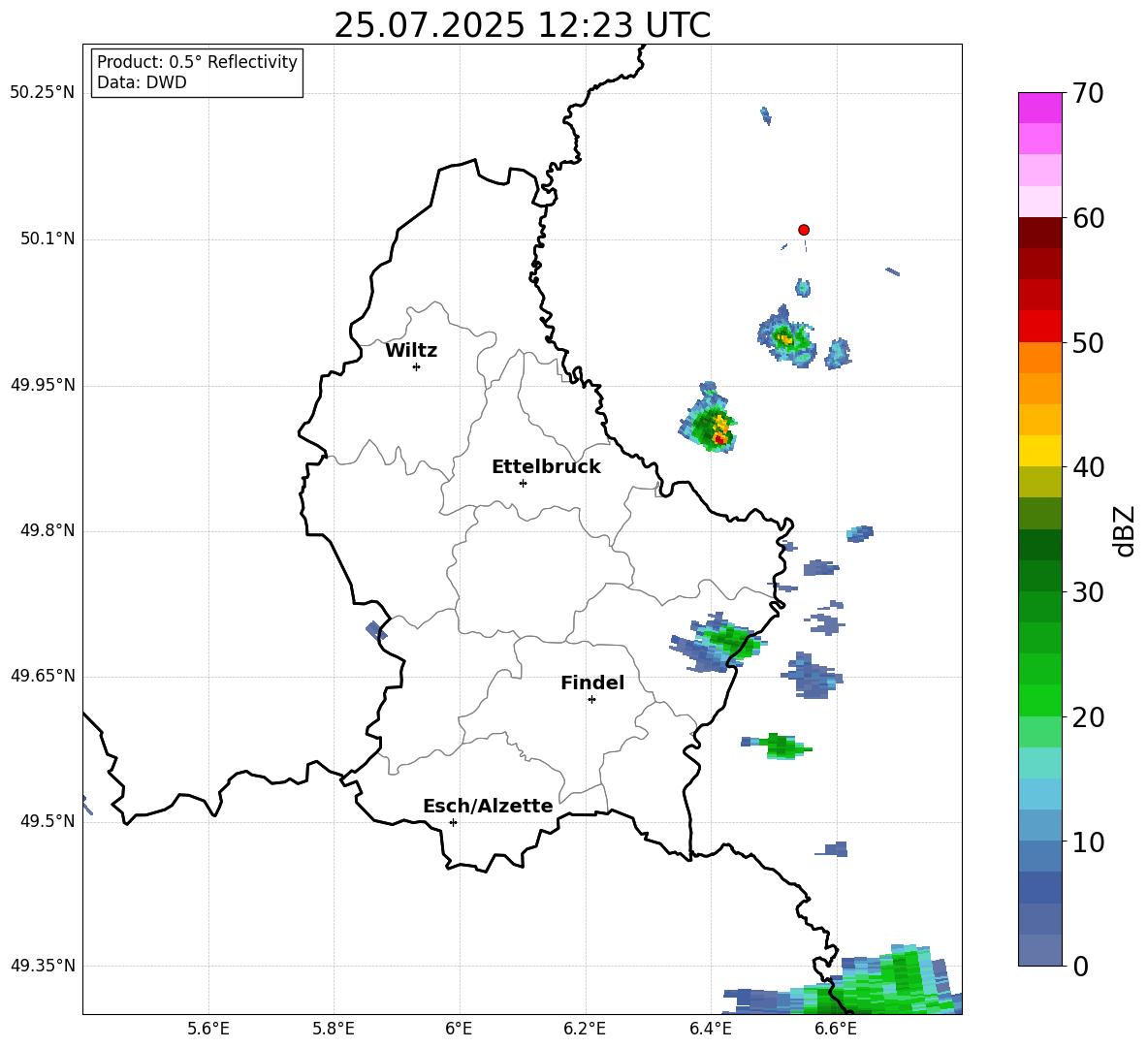Click the magenta top segment of colorbar
This screenshot has width=1148, height=1048.
(1039, 109)
